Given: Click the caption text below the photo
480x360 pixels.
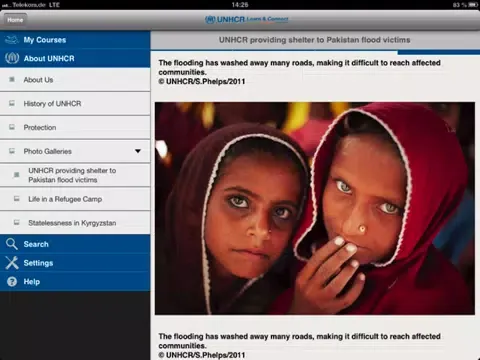Looking at the screenshot, I should 299,346.
